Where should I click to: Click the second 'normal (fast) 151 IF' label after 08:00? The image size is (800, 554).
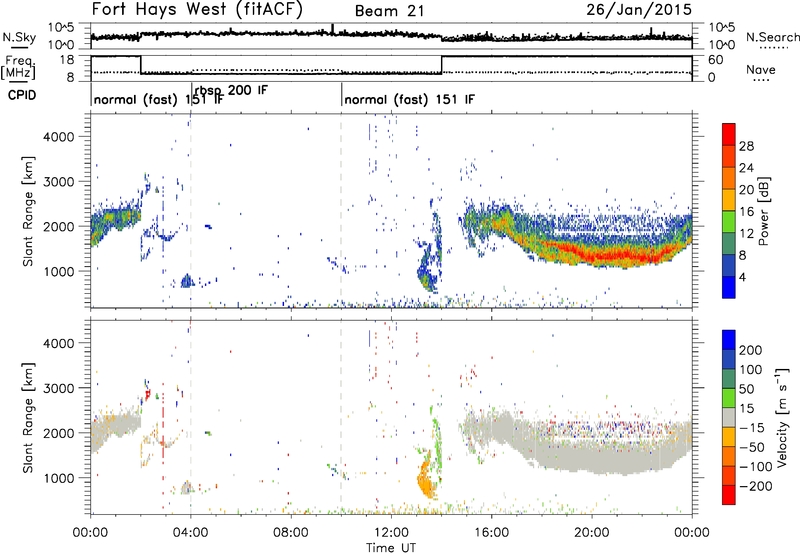coord(409,99)
